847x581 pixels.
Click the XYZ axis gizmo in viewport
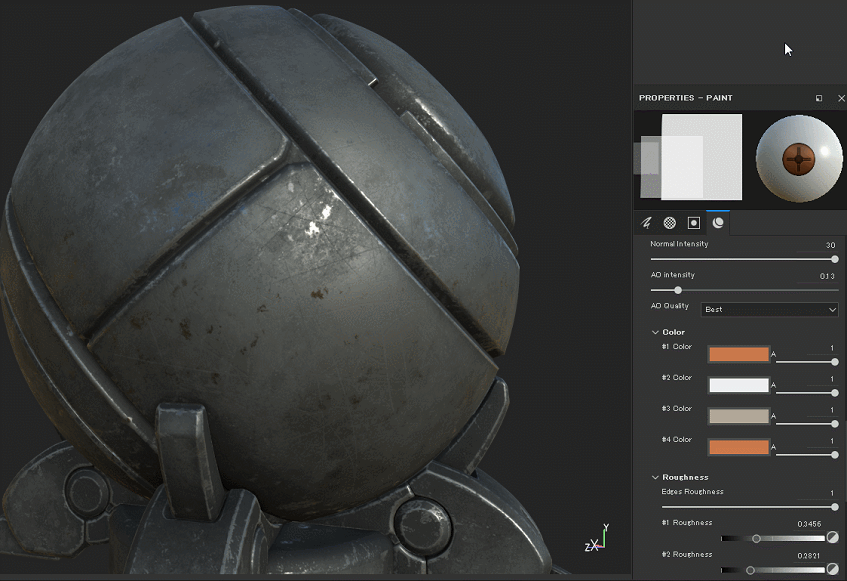(597, 538)
